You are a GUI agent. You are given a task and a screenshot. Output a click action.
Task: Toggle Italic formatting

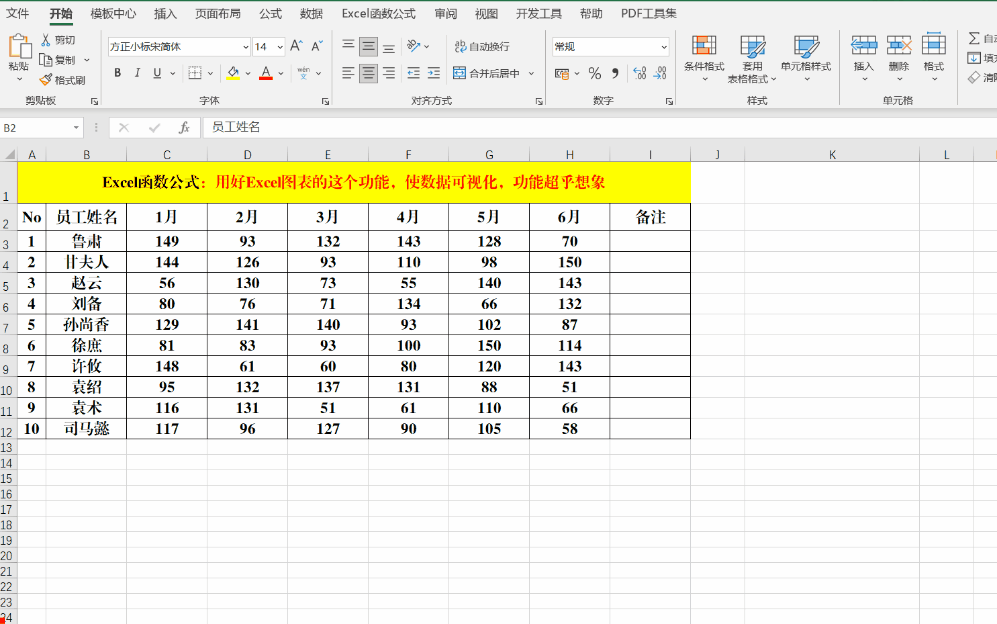click(137, 73)
